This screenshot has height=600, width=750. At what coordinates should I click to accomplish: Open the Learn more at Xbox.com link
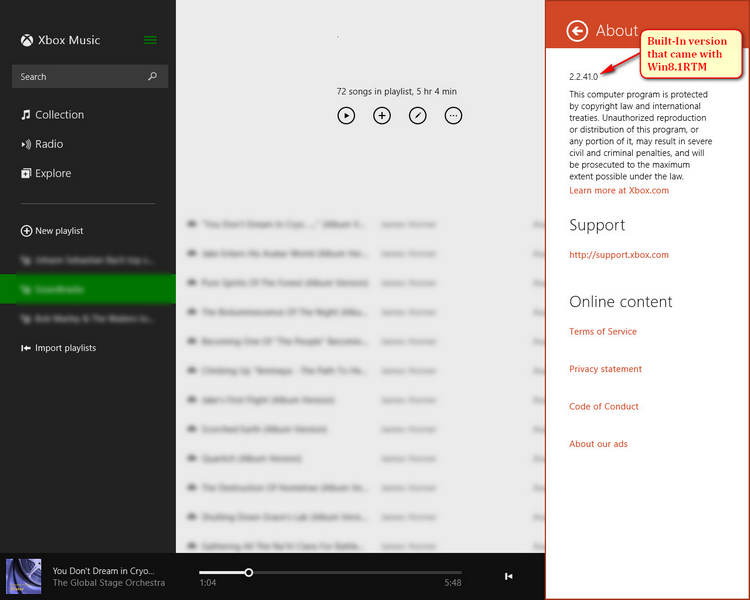coord(619,190)
